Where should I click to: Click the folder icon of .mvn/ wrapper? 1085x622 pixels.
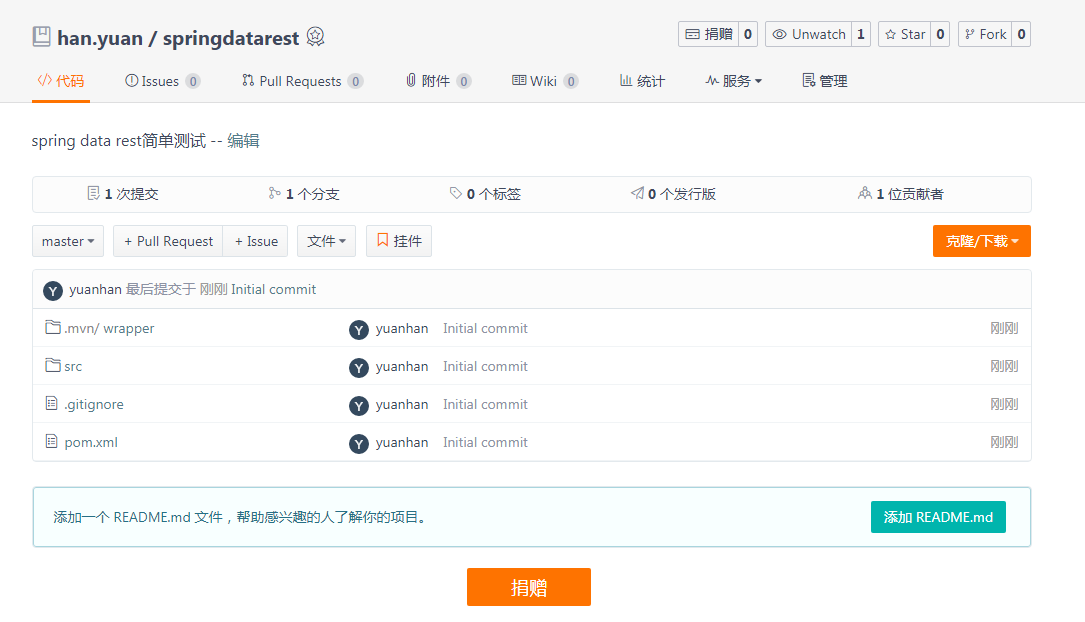(x=53, y=327)
